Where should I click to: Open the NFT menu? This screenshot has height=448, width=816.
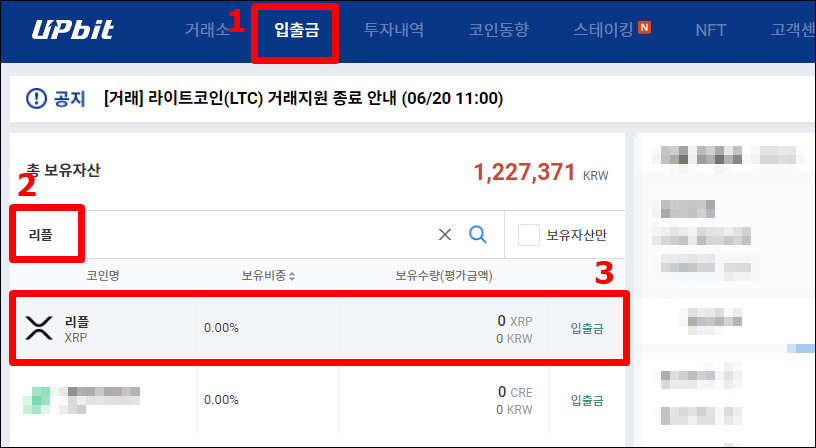tap(710, 30)
